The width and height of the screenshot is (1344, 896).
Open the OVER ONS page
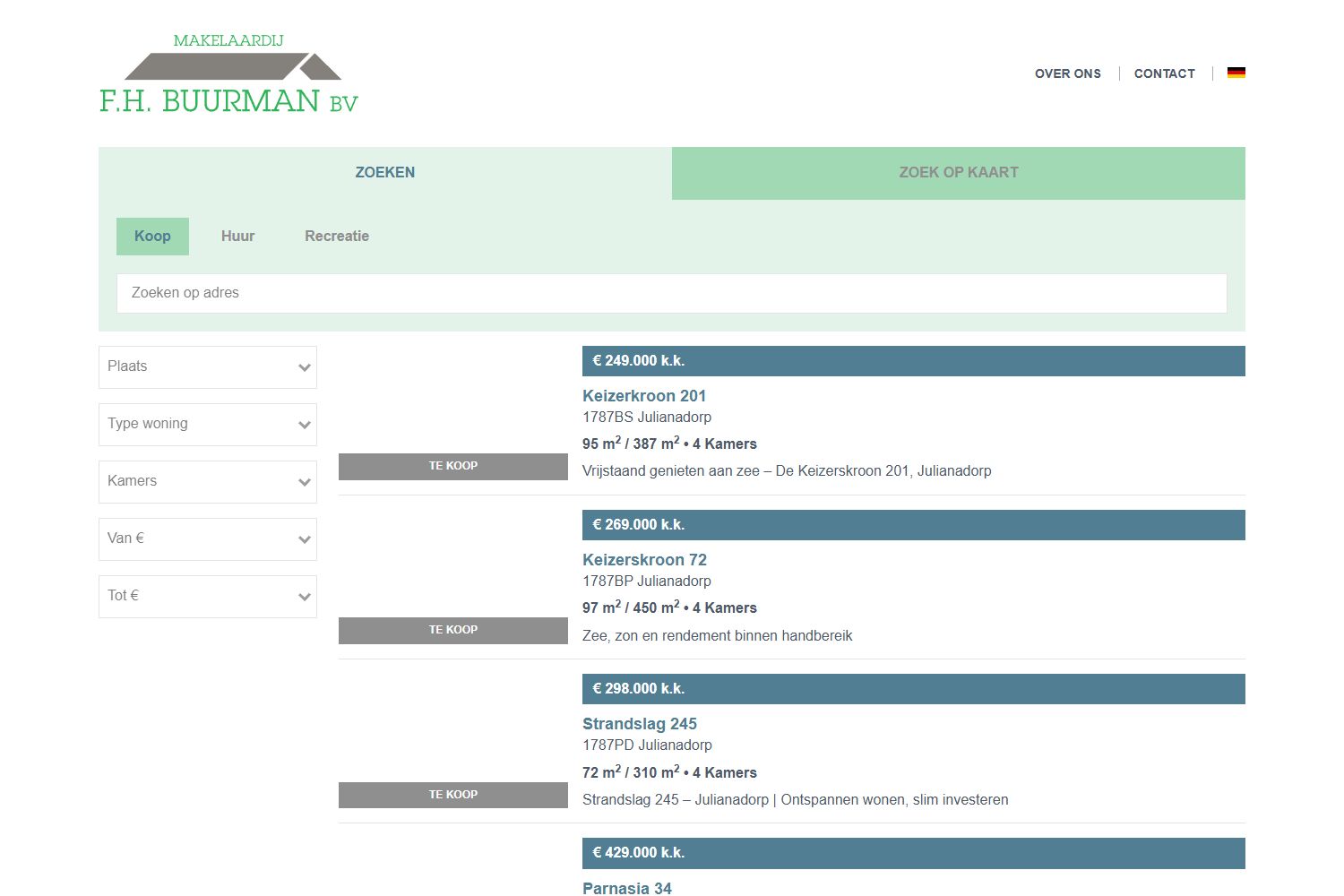[1068, 73]
